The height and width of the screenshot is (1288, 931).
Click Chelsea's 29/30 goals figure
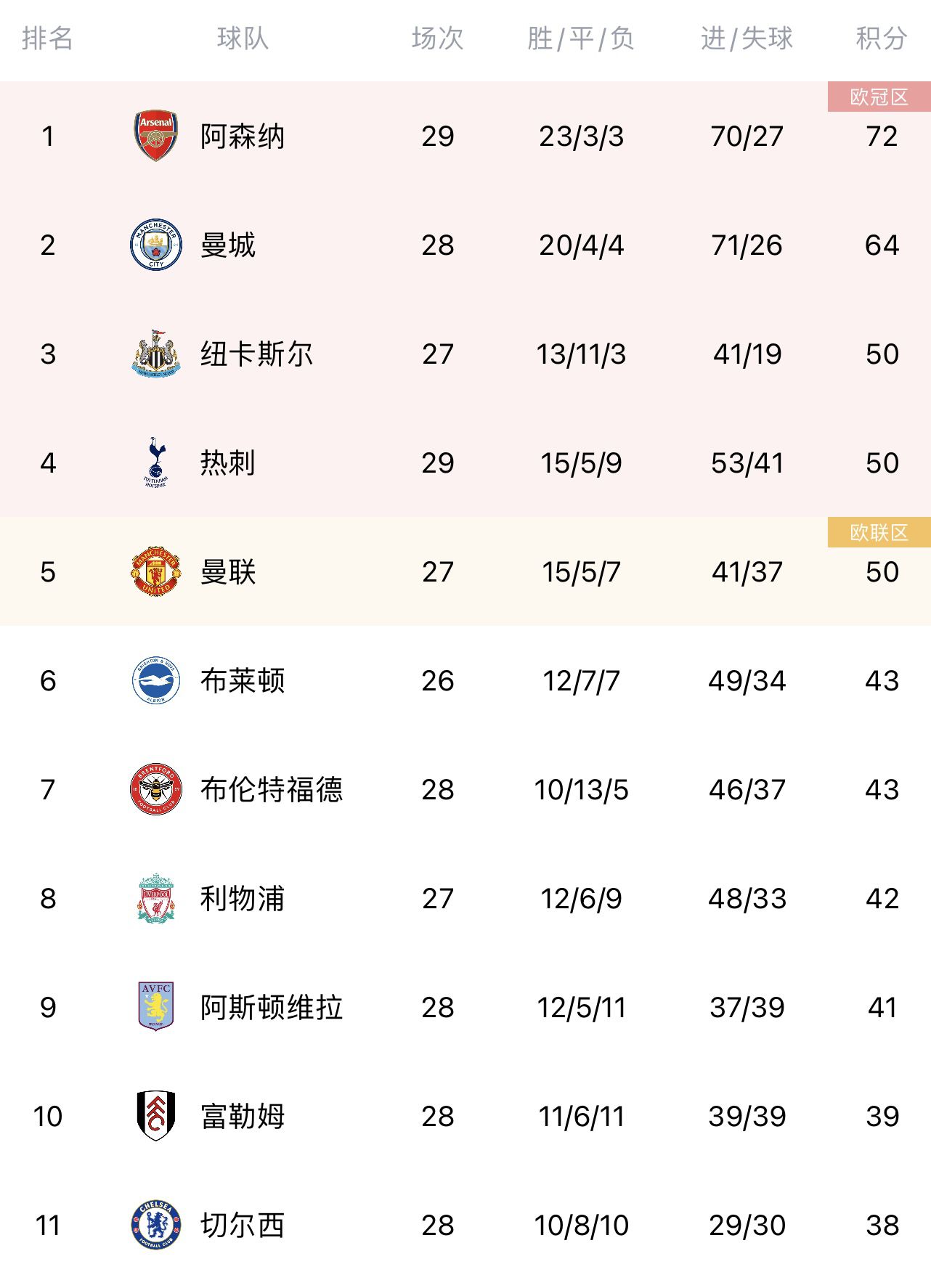point(747,1226)
